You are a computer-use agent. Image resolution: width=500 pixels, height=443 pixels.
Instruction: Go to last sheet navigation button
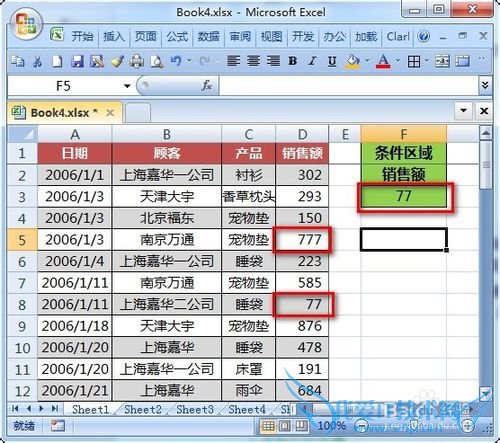pos(55,408)
